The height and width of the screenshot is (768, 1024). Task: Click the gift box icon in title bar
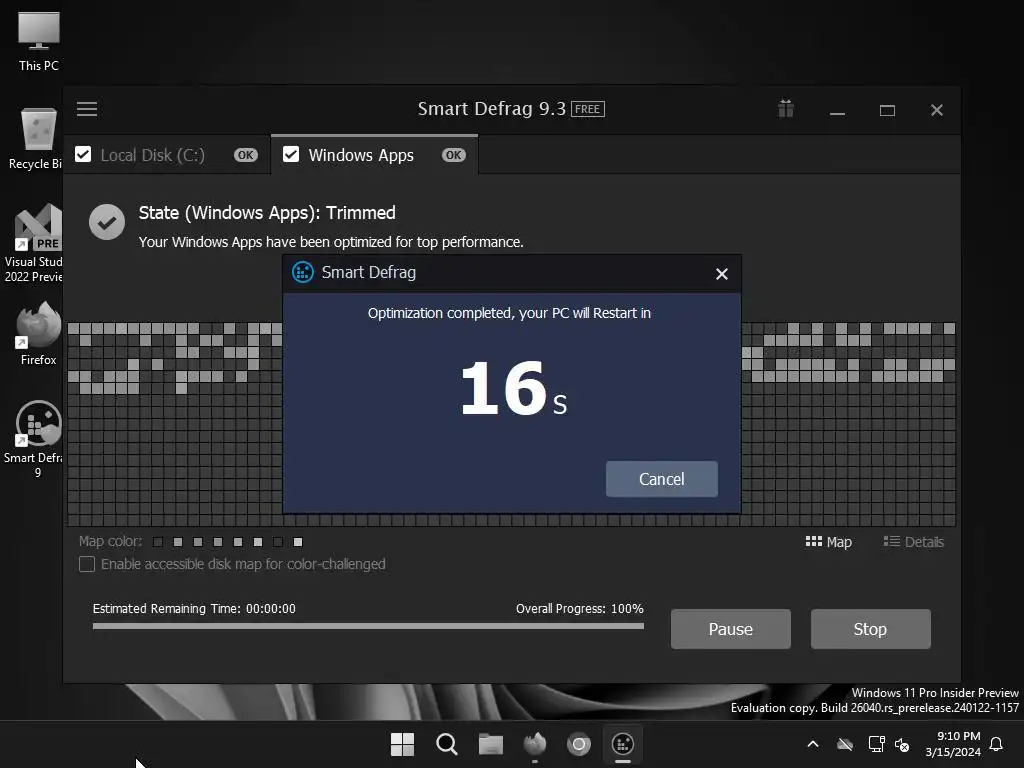pyautogui.click(x=786, y=108)
